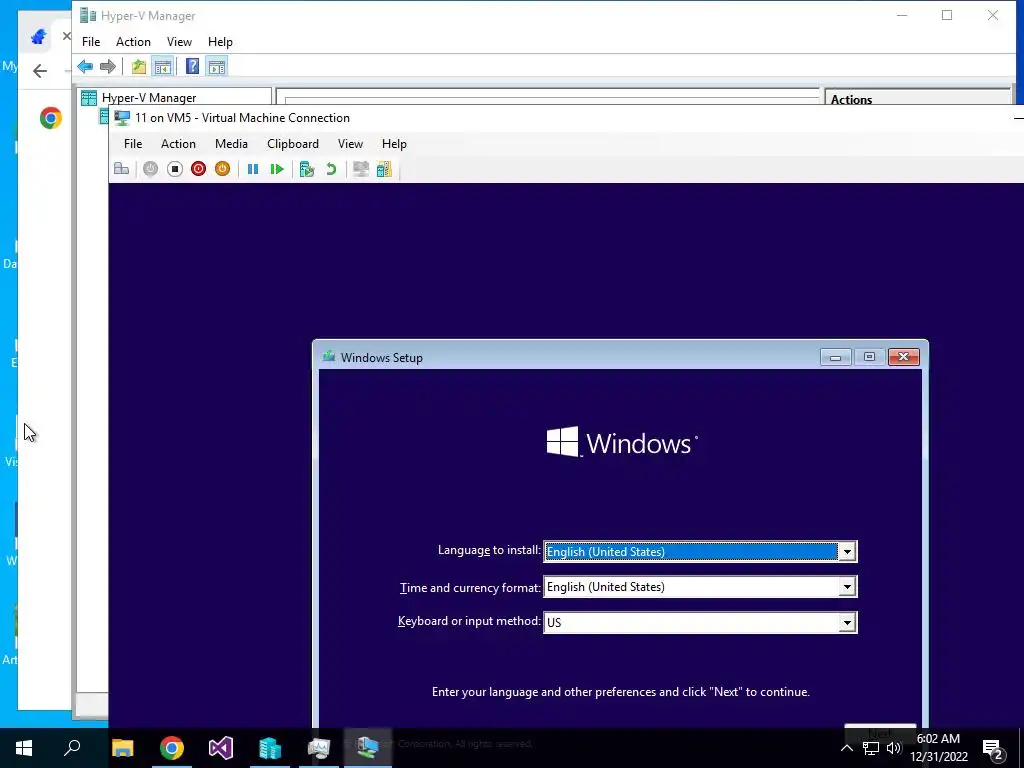Image resolution: width=1024 pixels, height=768 pixels.
Task: Create a checkpoint via toolbar icon
Action: pyautogui.click(x=306, y=169)
